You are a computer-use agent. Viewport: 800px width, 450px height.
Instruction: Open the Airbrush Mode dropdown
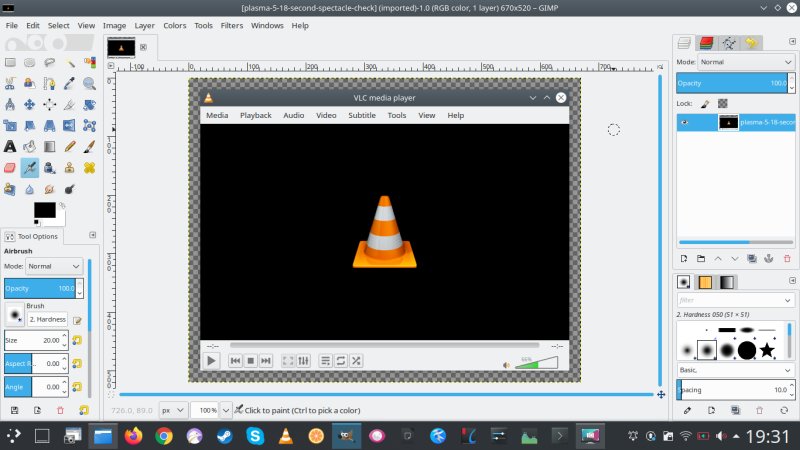[55, 266]
